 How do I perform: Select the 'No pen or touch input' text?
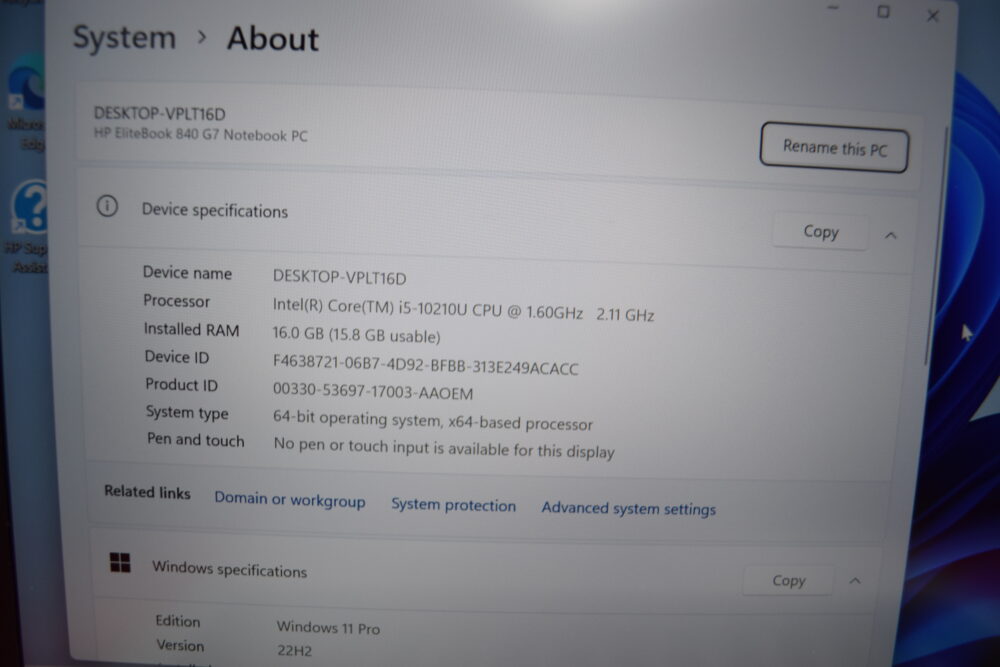pos(443,448)
